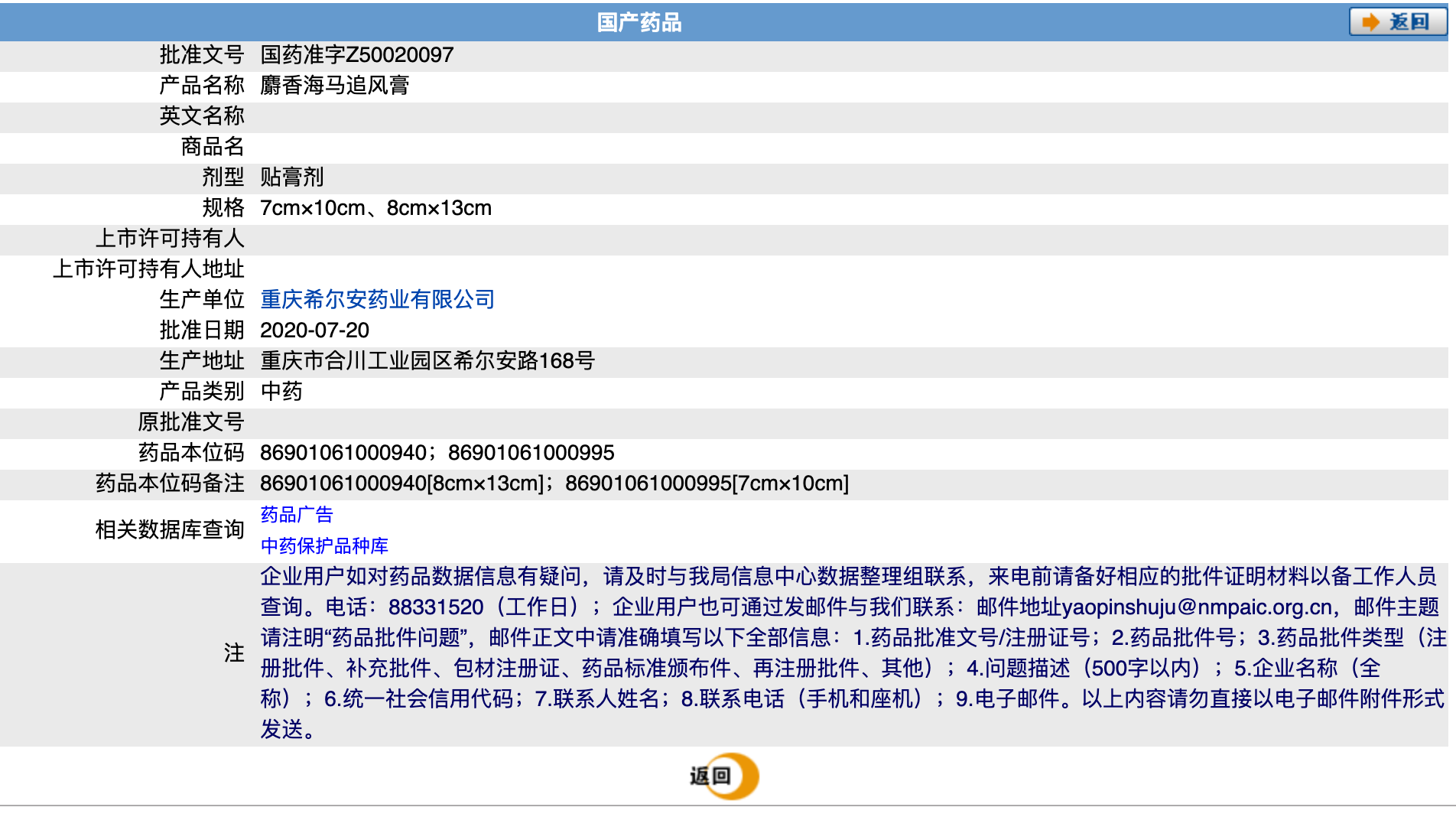
Task: Click the 英文名称 field label
Action: [x=202, y=116]
